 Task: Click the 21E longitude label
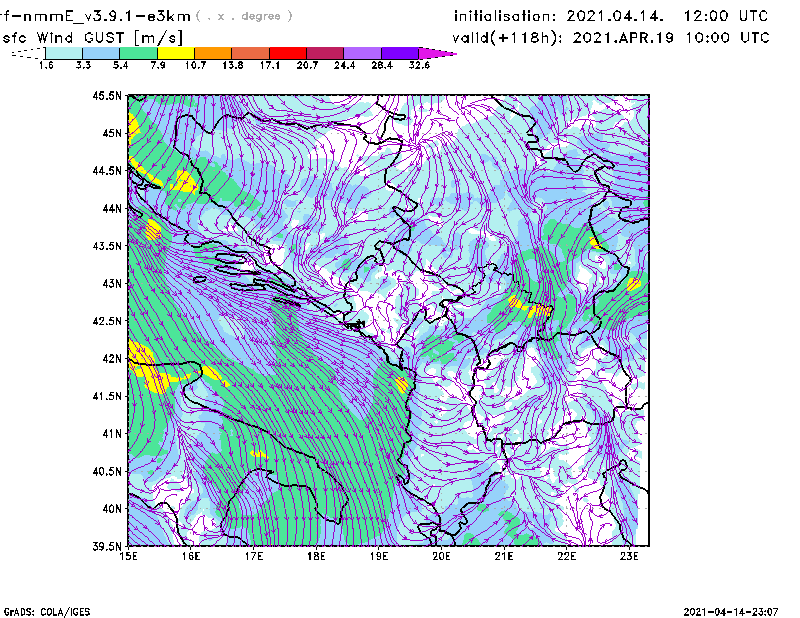click(x=504, y=556)
